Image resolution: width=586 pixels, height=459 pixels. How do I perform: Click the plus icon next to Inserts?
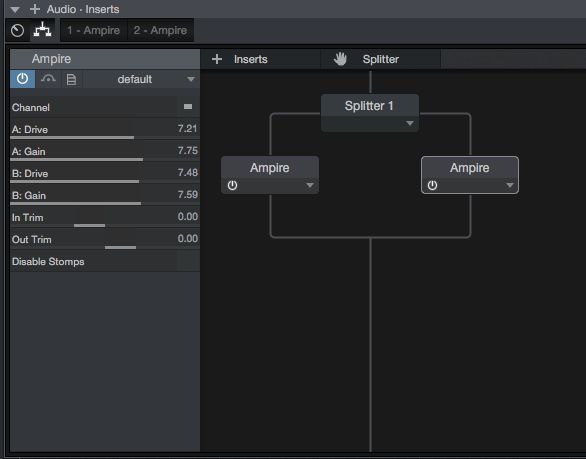(217, 59)
